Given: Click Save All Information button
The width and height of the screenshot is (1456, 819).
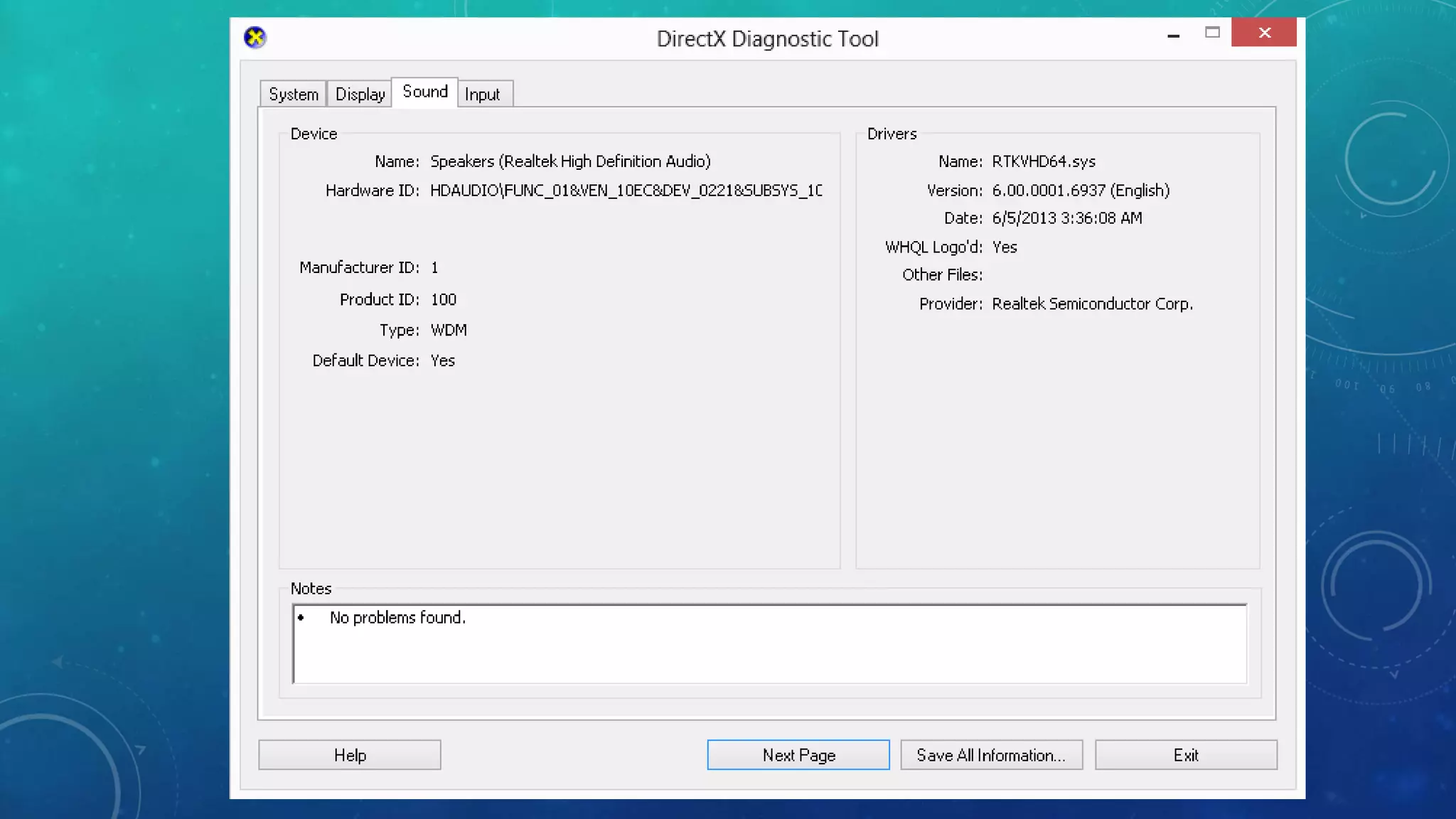Looking at the screenshot, I should pos(991,755).
